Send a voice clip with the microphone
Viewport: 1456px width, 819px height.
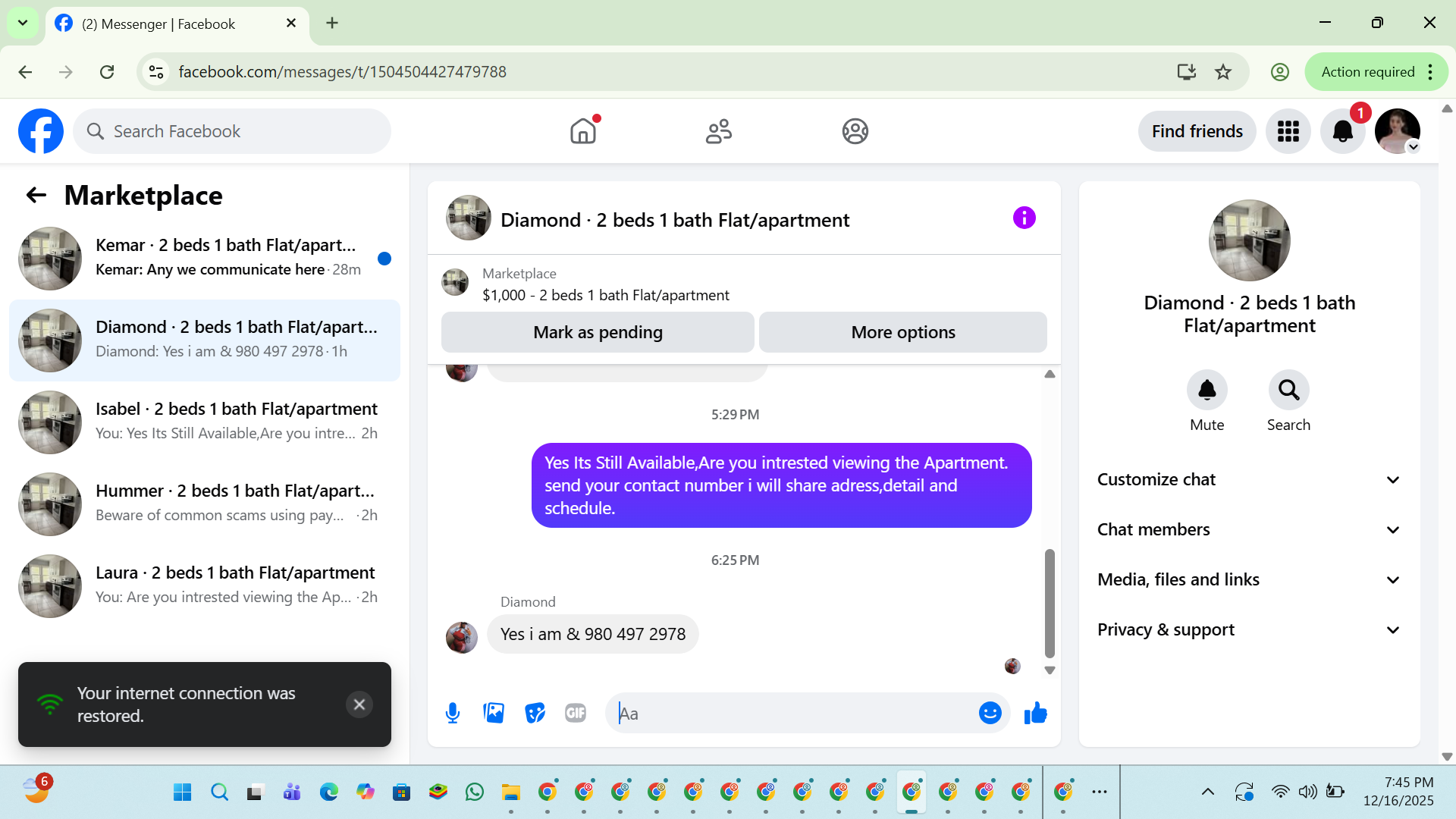(453, 713)
